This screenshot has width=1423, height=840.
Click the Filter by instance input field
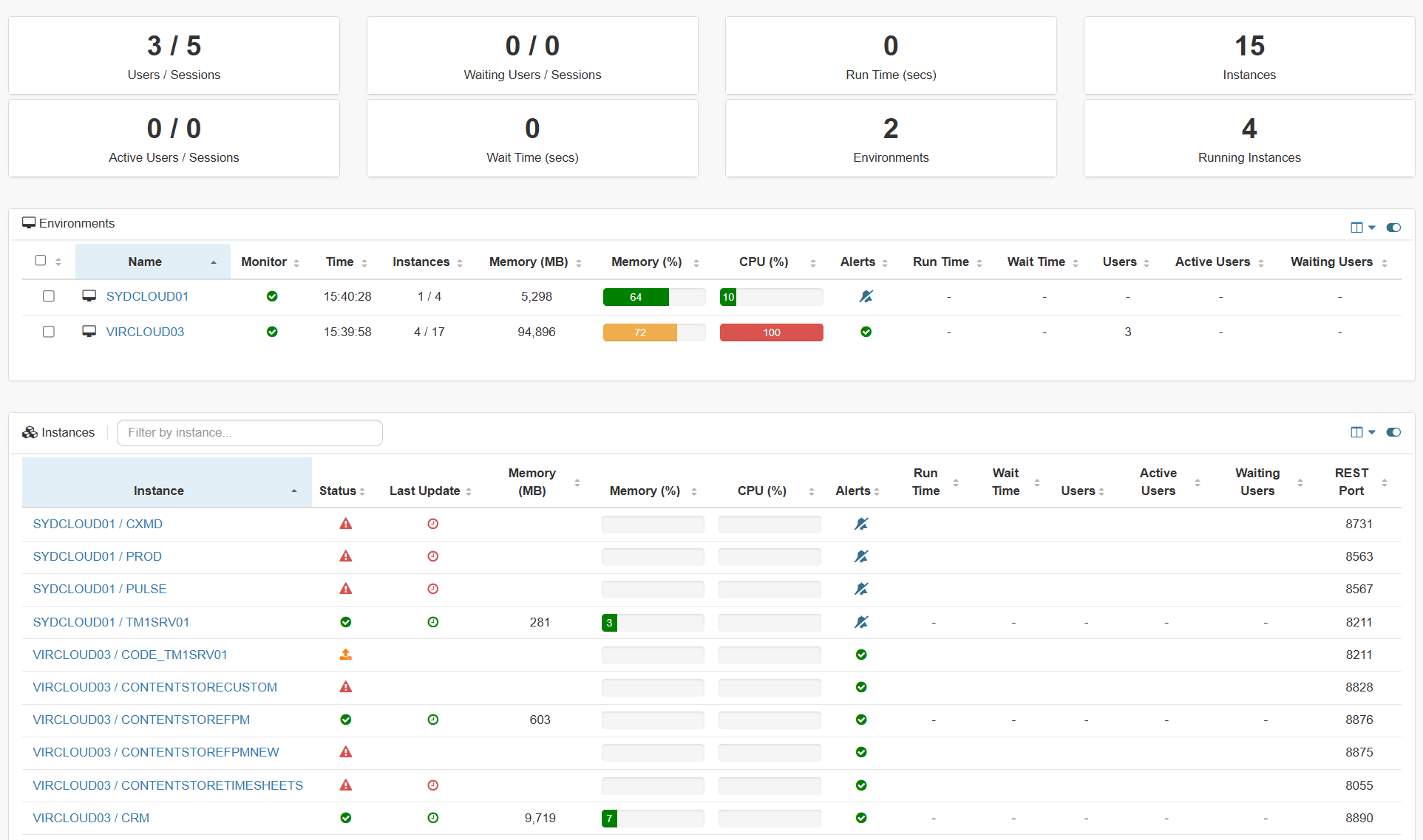coord(250,433)
